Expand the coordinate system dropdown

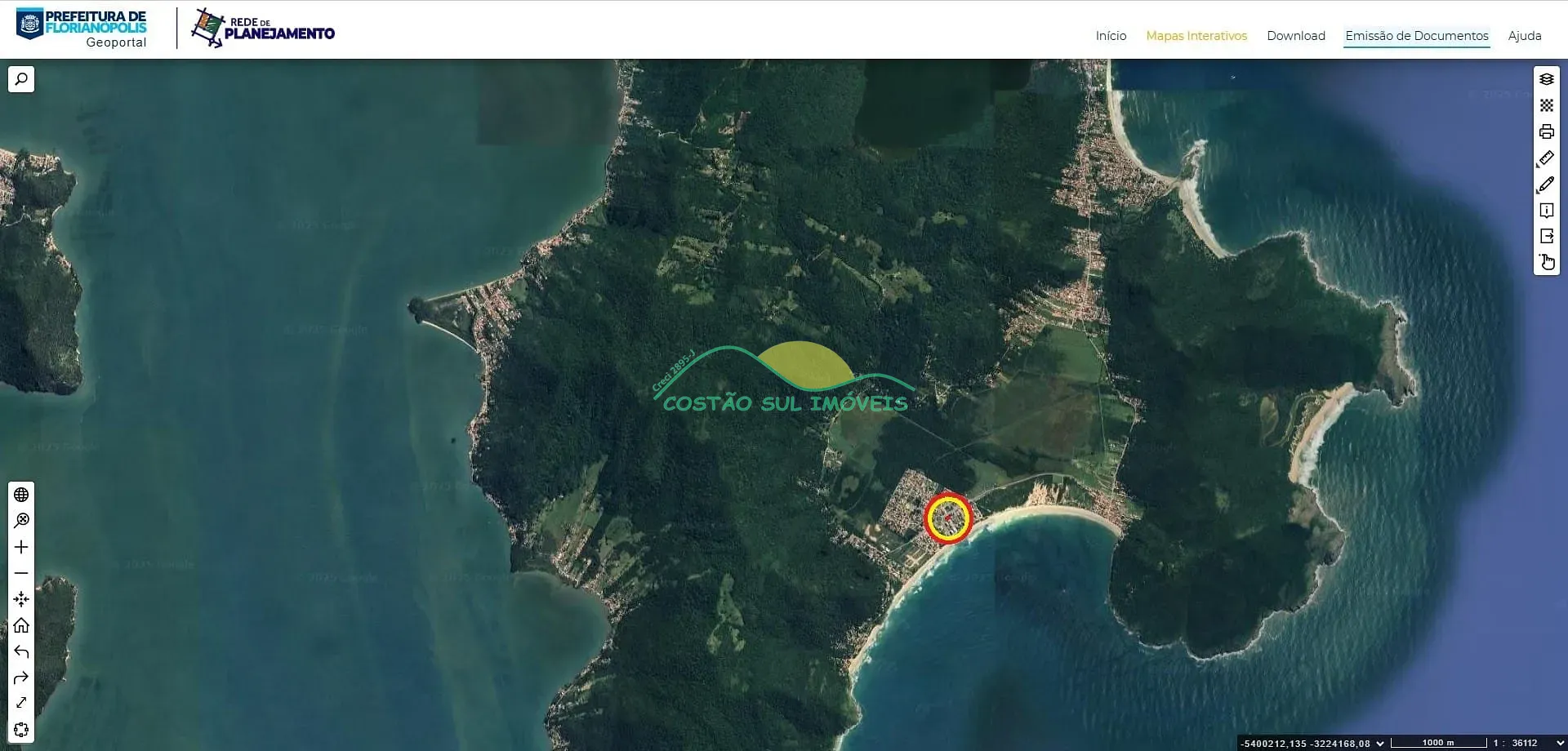click(1380, 743)
